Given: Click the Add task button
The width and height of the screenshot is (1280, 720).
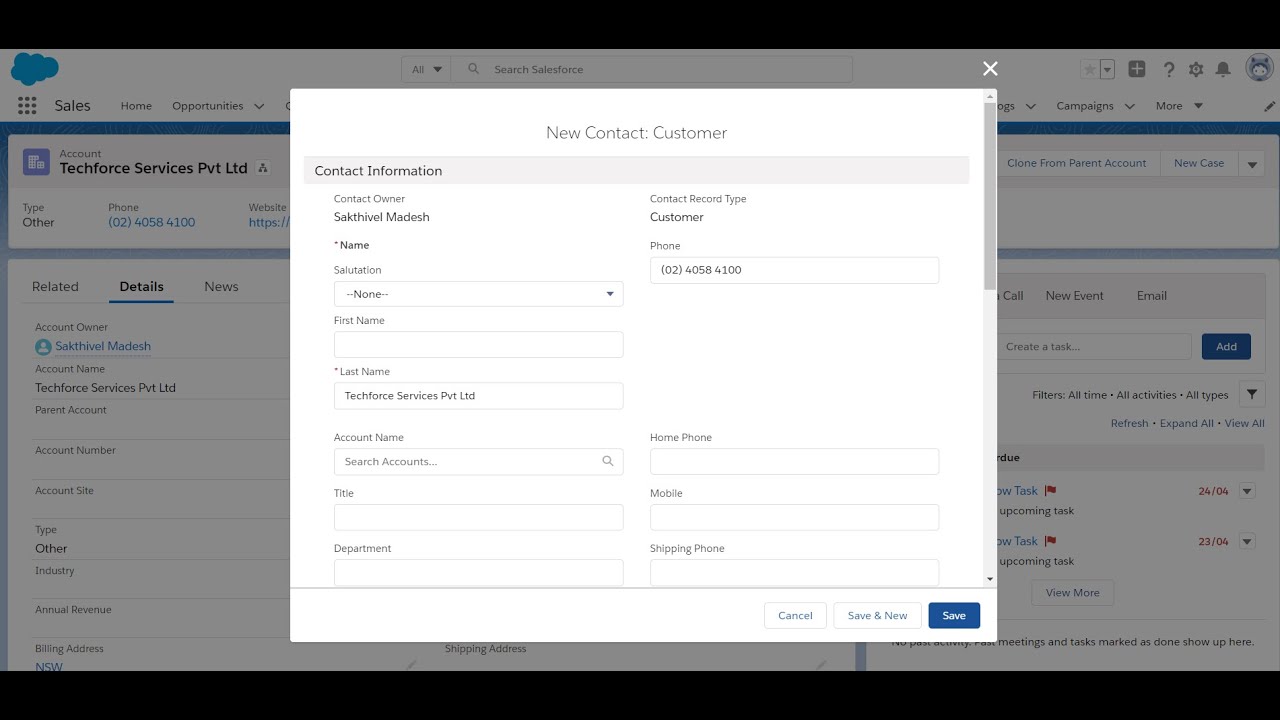Looking at the screenshot, I should pyautogui.click(x=1226, y=346).
